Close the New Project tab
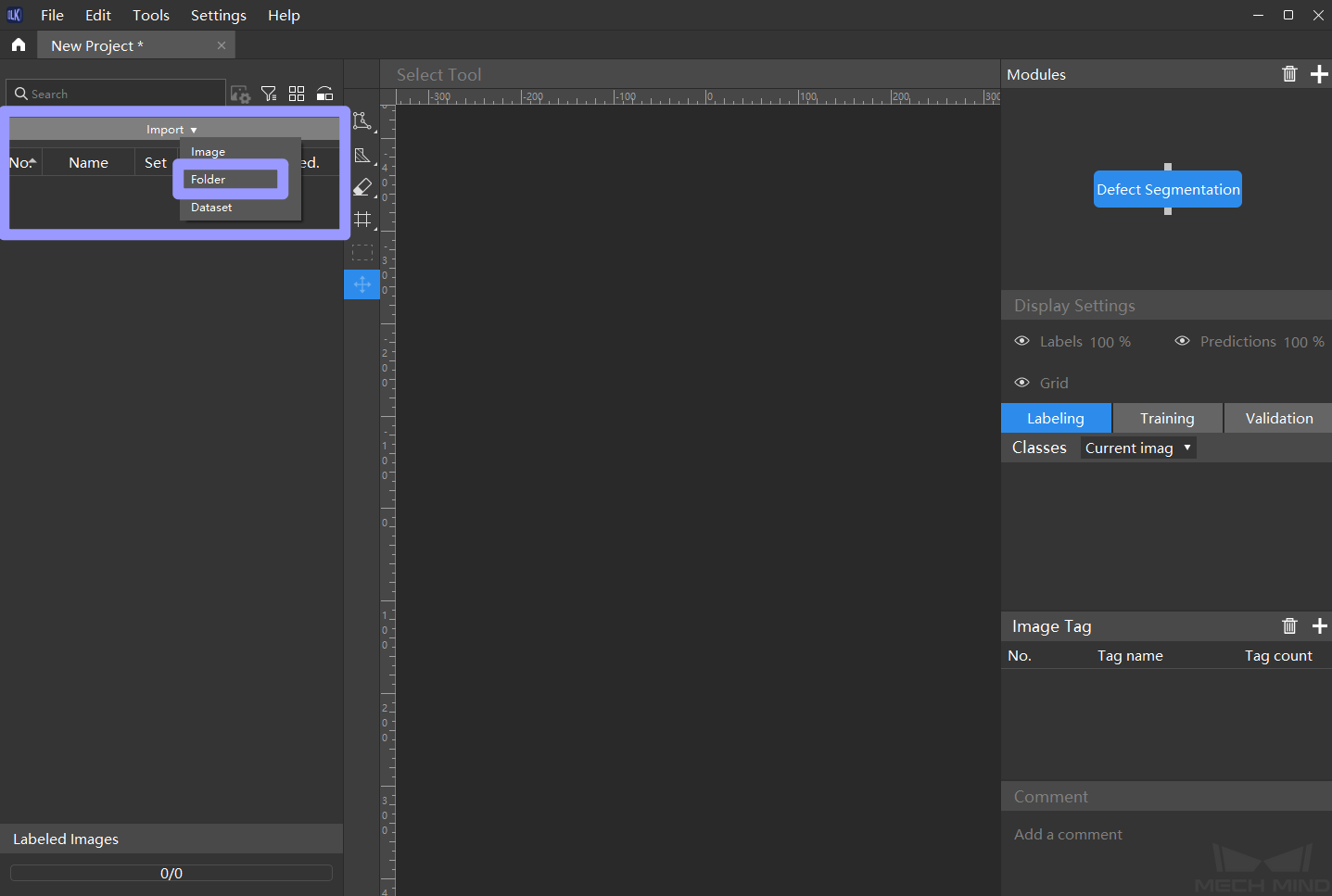This screenshot has height=896, width=1332. pyautogui.click(x=222, y=45)
